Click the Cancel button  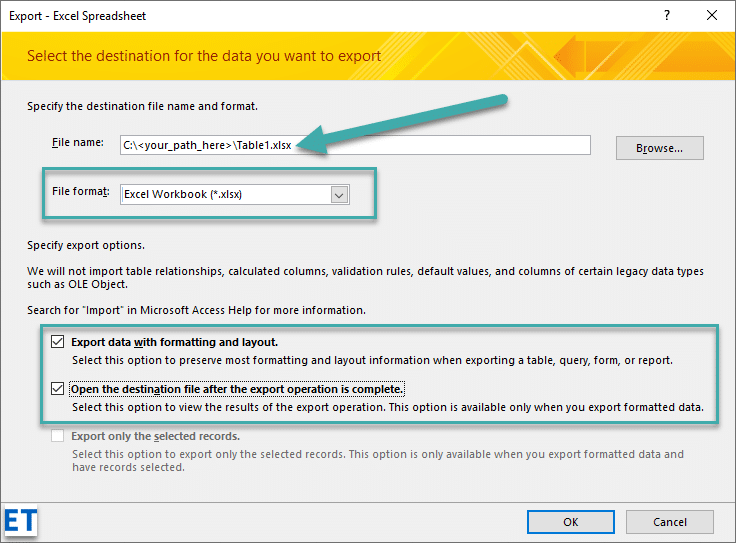point(670,522)
